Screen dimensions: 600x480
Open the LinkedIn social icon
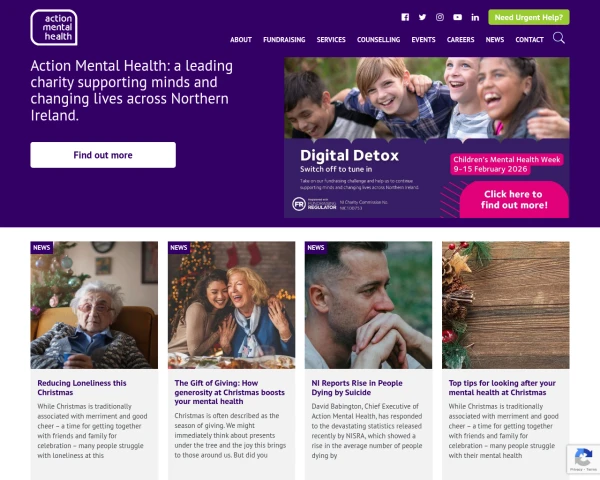(x=475, y=17)
